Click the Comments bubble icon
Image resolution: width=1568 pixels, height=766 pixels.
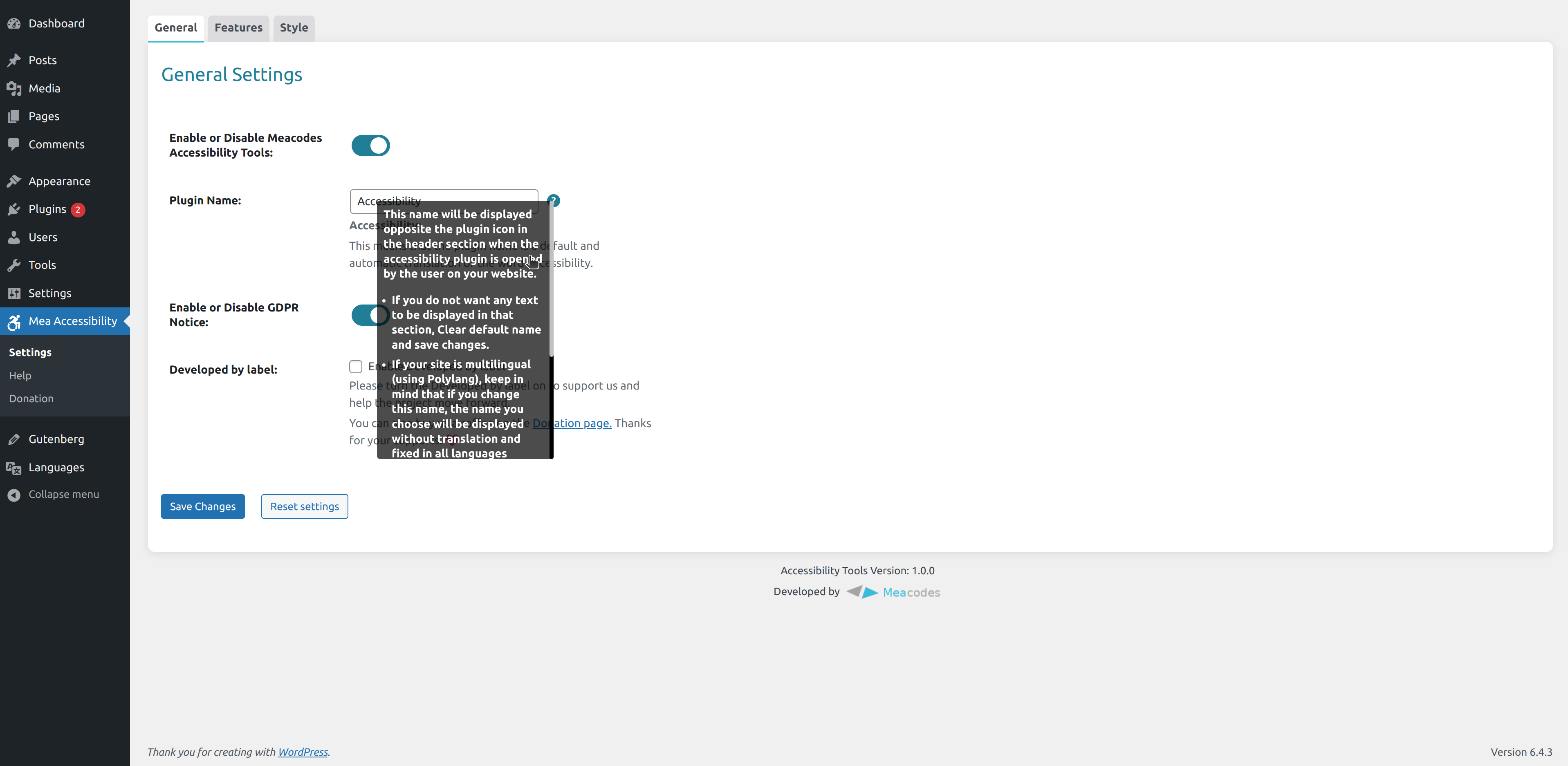[x=14, y=144]
